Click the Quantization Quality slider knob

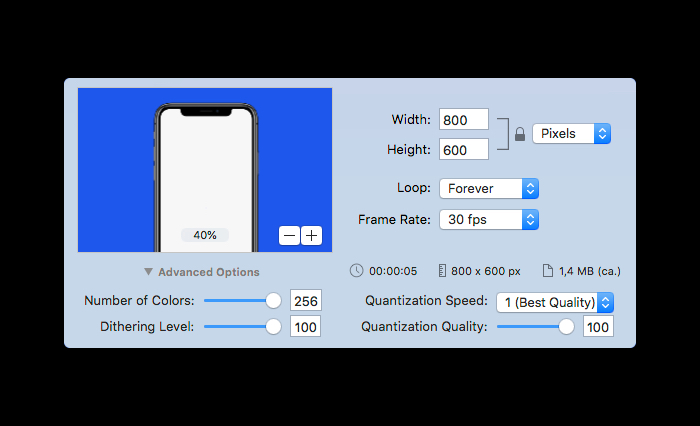click(x=566, y=326)
